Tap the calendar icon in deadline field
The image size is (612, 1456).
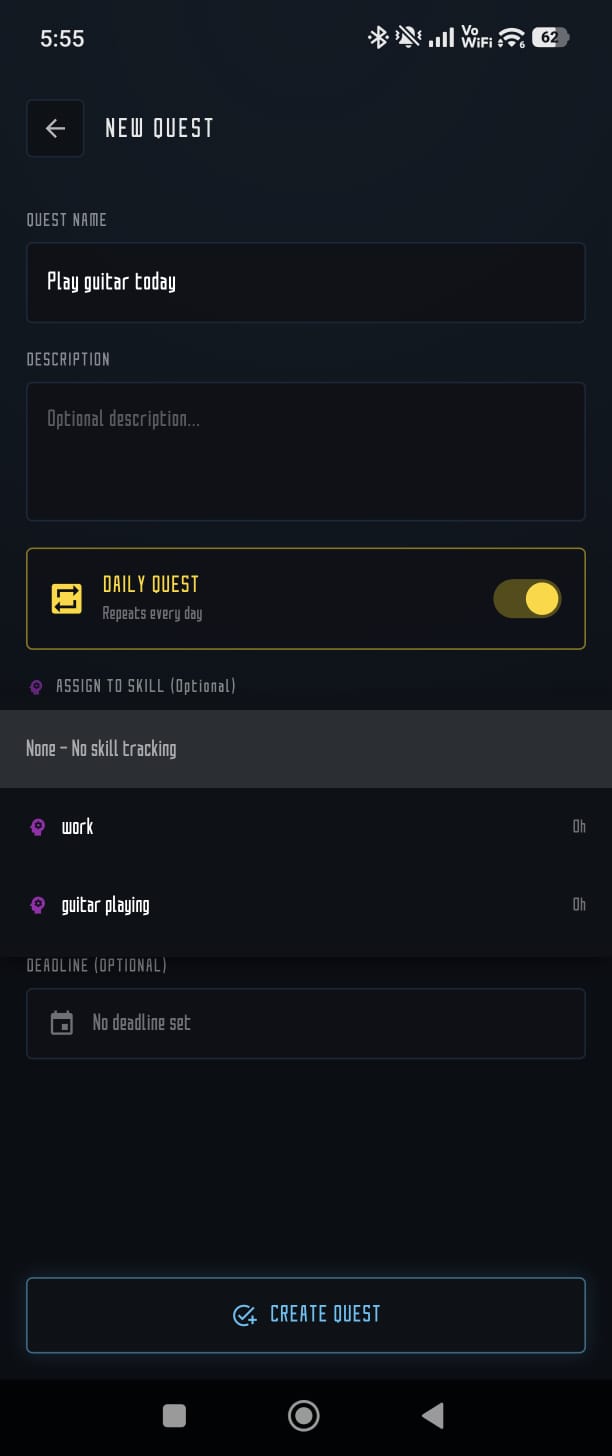62,1023
